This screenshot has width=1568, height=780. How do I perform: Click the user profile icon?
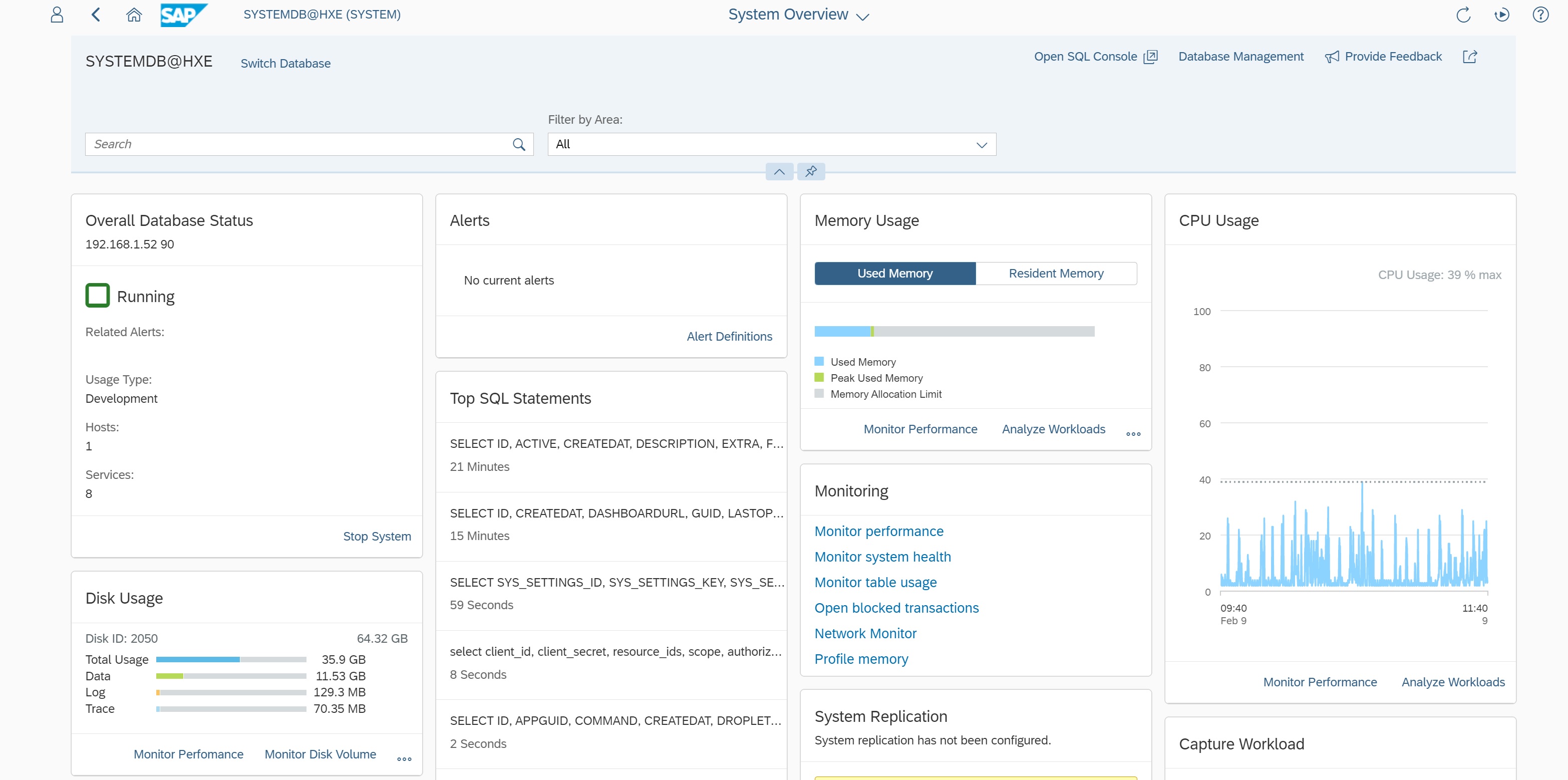tap(57, 15)
